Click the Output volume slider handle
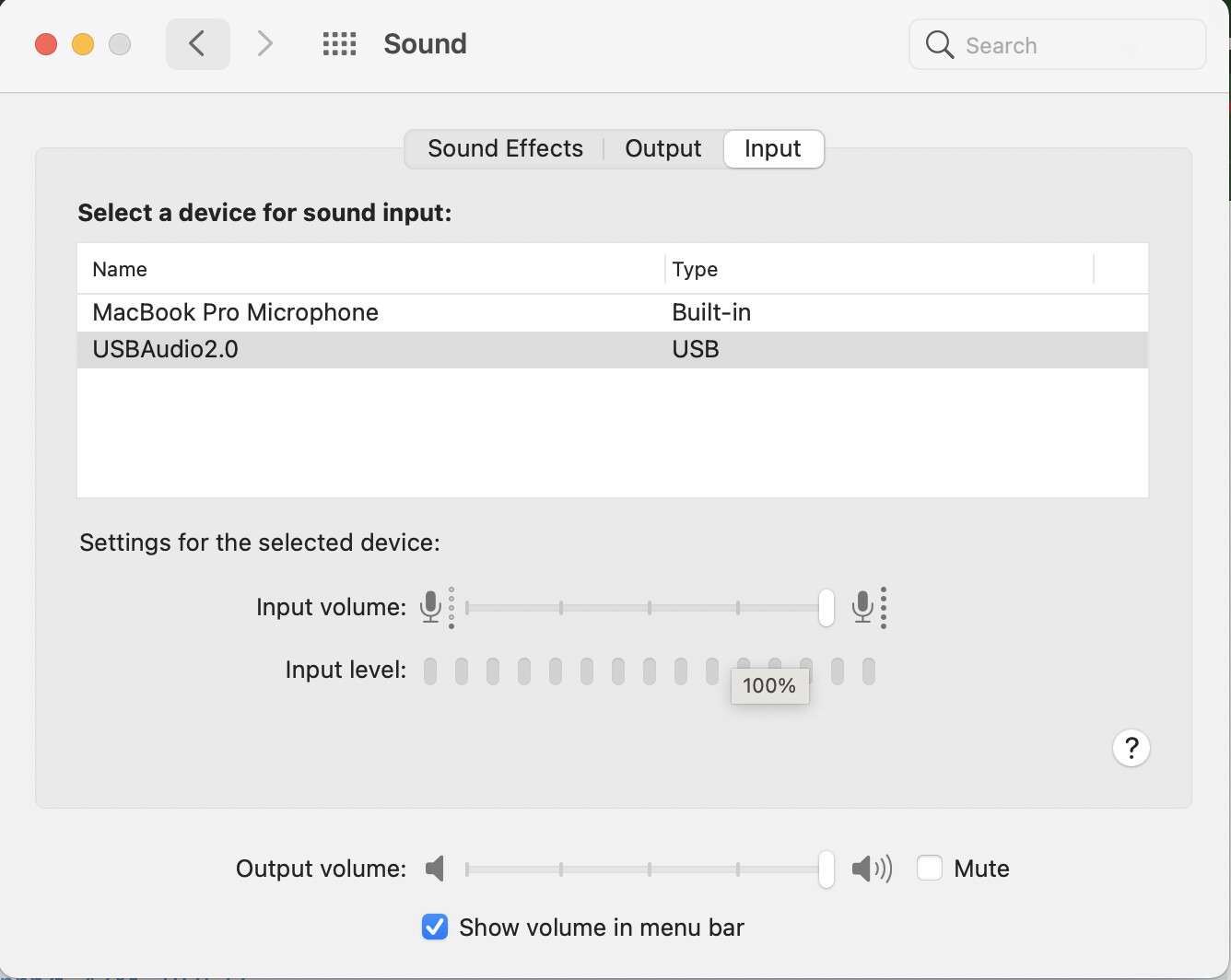The width and height of the screenshot is (1231, 980). (x=825, y=868)
